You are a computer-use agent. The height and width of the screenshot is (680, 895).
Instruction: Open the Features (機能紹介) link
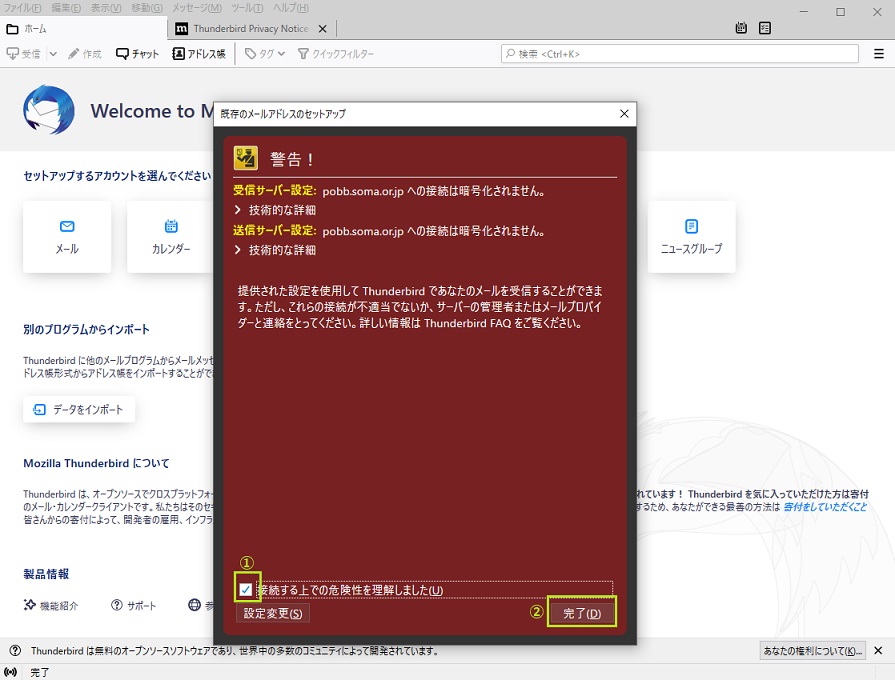51,605
